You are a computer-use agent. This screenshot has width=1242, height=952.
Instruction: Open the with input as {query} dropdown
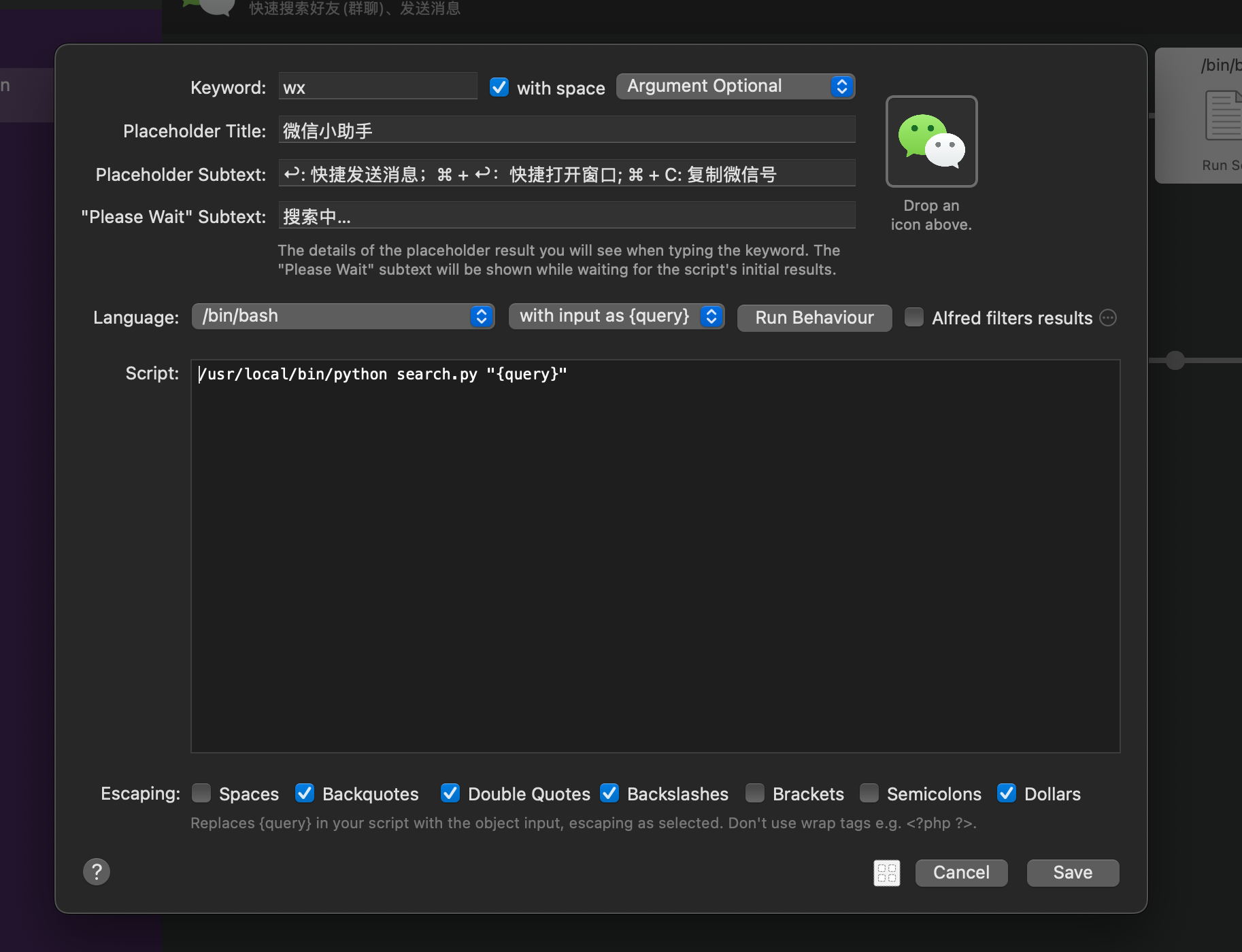click(x=616, y=316)
